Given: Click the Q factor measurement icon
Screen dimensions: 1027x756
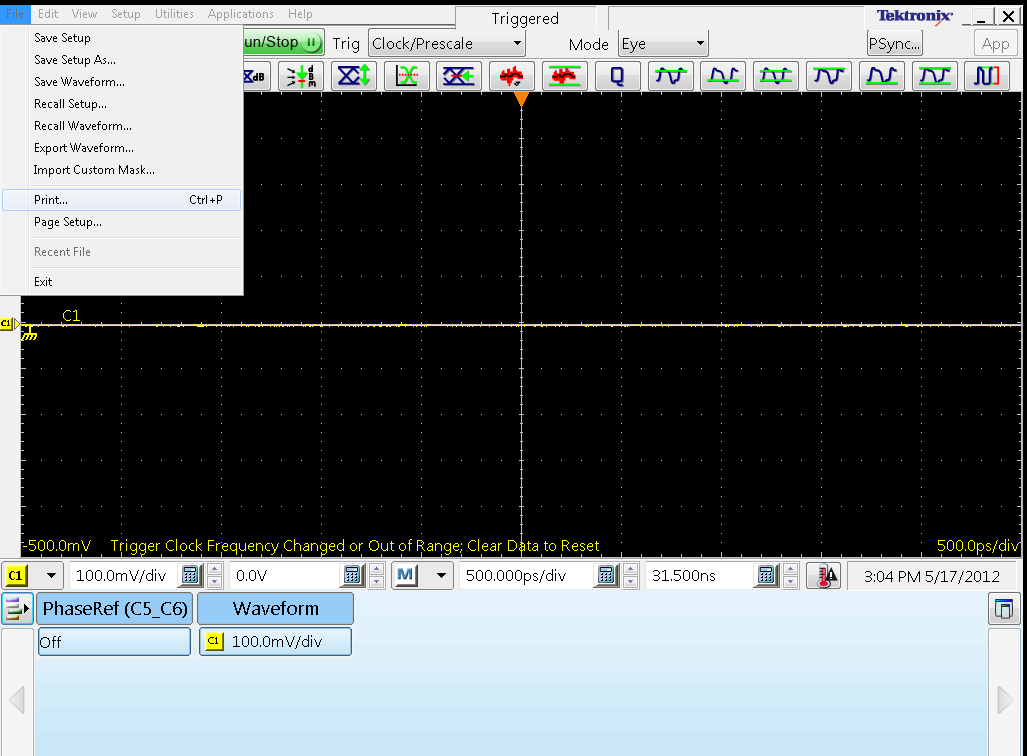Looking at the screenshot, I should point(617,76).
